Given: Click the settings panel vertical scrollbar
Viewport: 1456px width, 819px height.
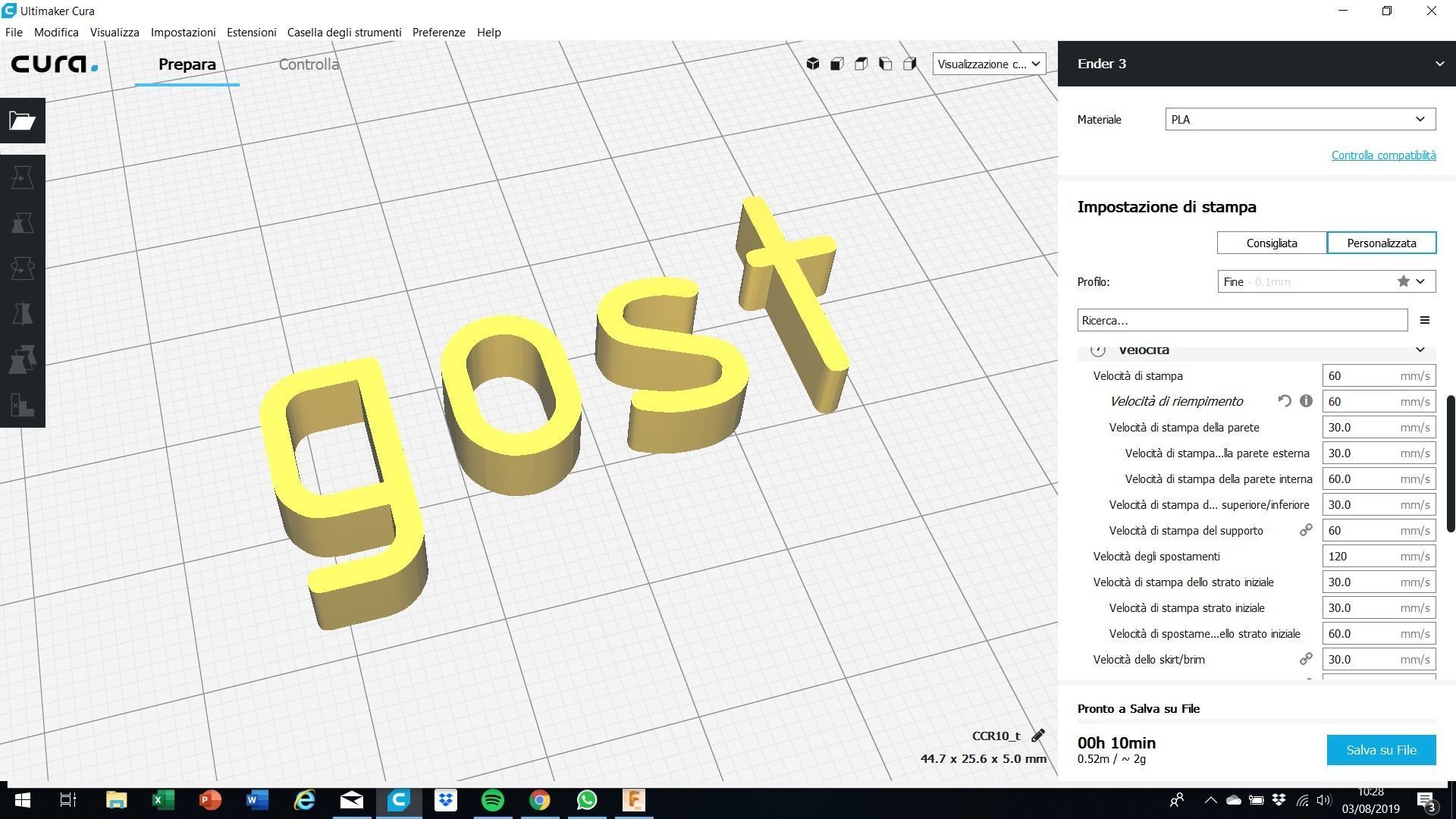Looking at the screenshot, I should 1450,463.
